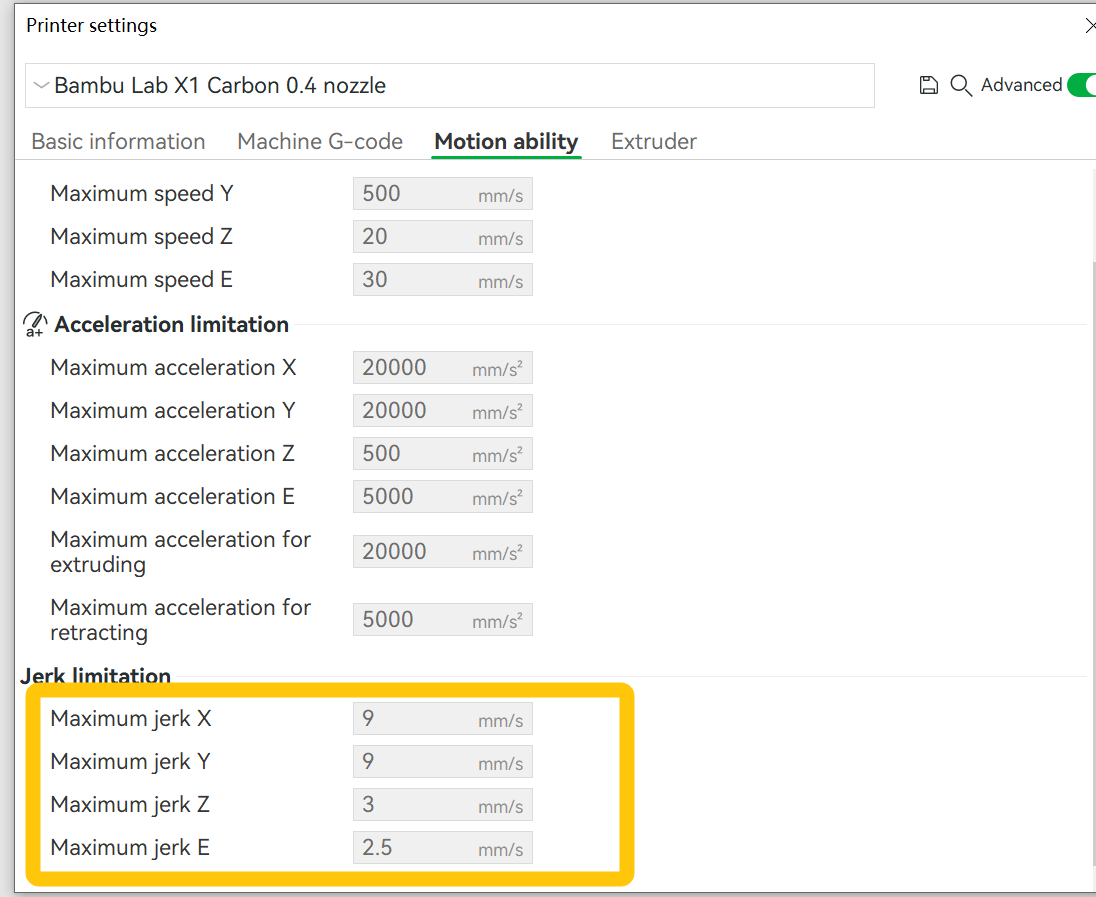Open the search presets icon
Viewport: 1096px width, 897px height.
point(960,86)
